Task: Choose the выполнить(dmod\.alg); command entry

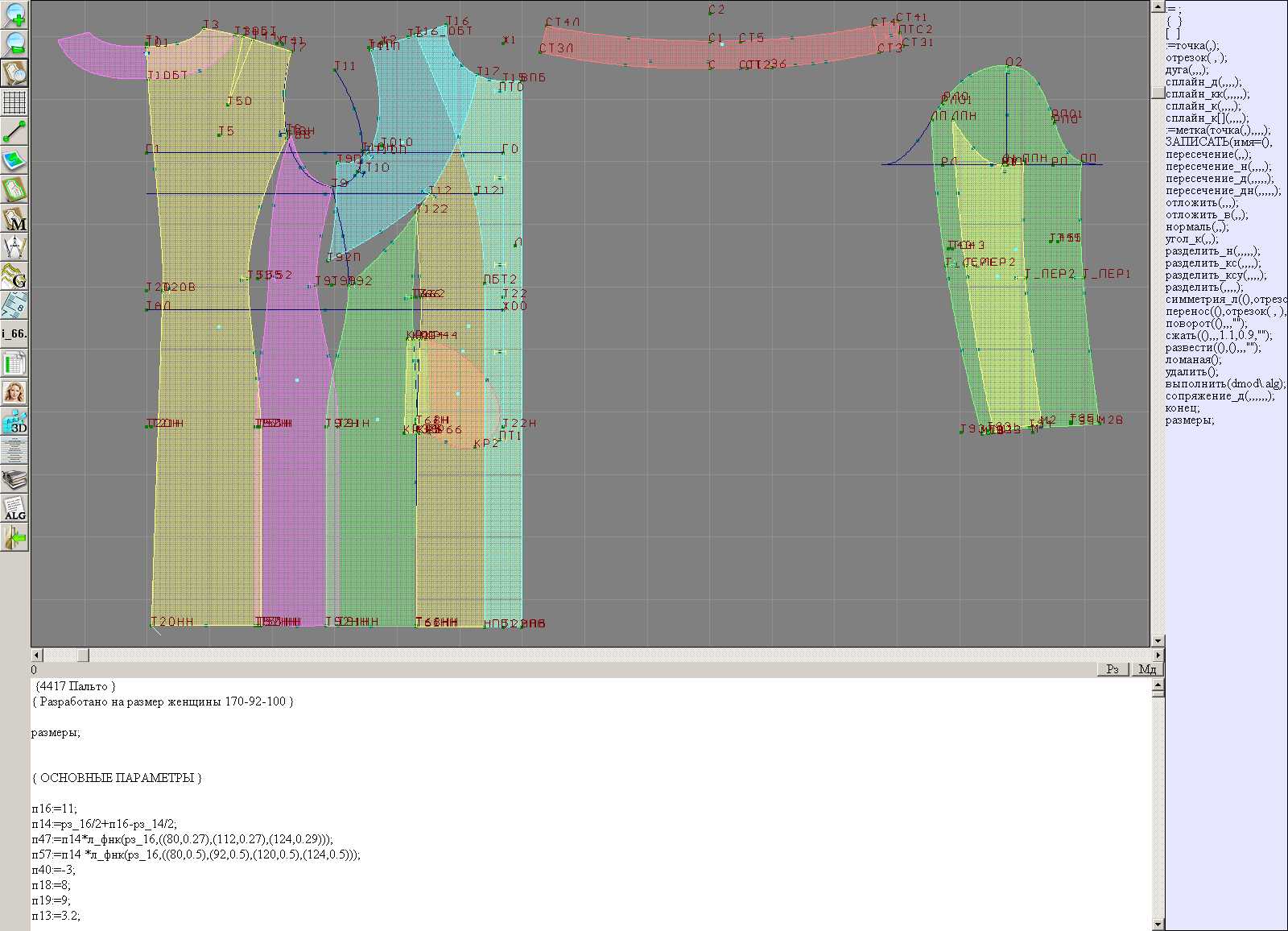Action: point(1225,384)
